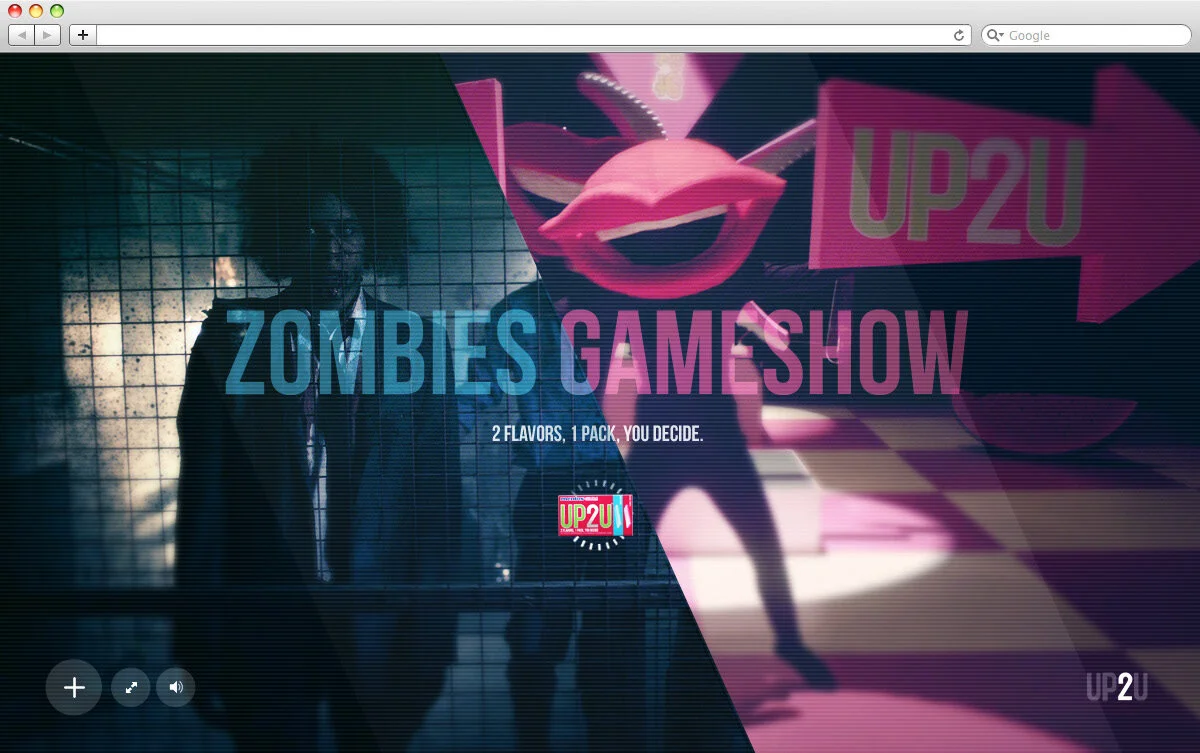This screenshot has width=1200, height=753.
Task: Zoom the window with the green button
Action: coord(57,11)
